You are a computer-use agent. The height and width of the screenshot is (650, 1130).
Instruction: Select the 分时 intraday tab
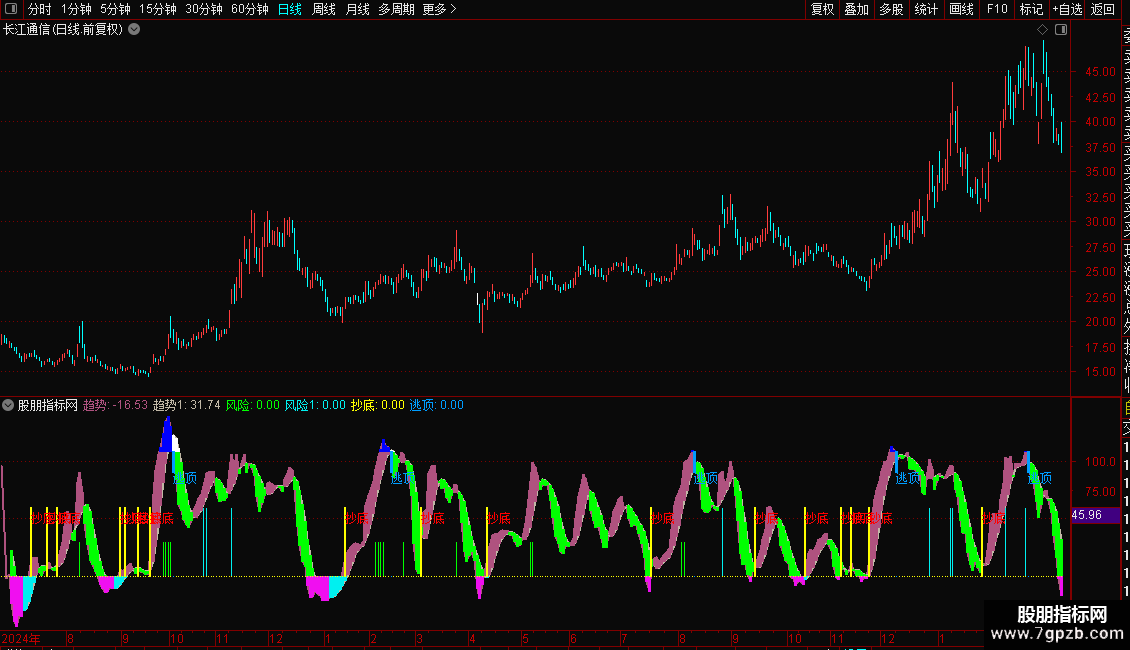click(40, 9)
